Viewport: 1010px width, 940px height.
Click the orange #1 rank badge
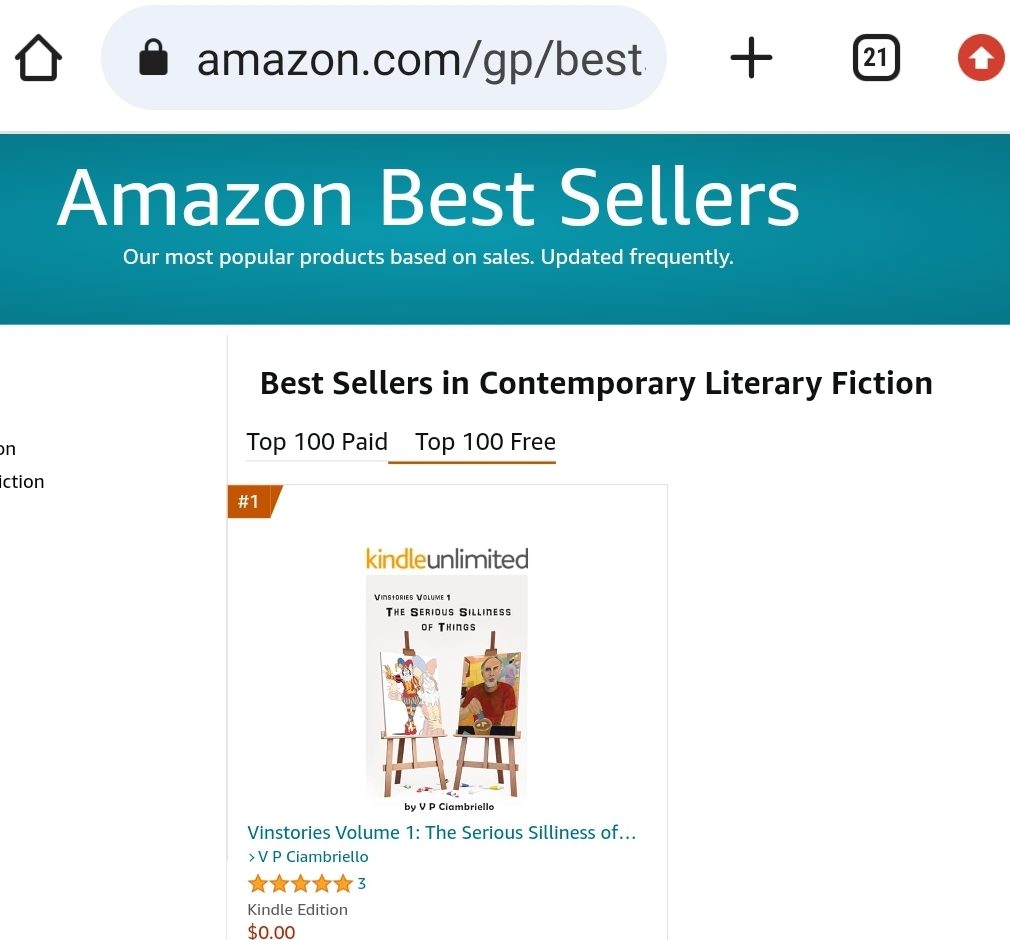click(x=250, y=501)
